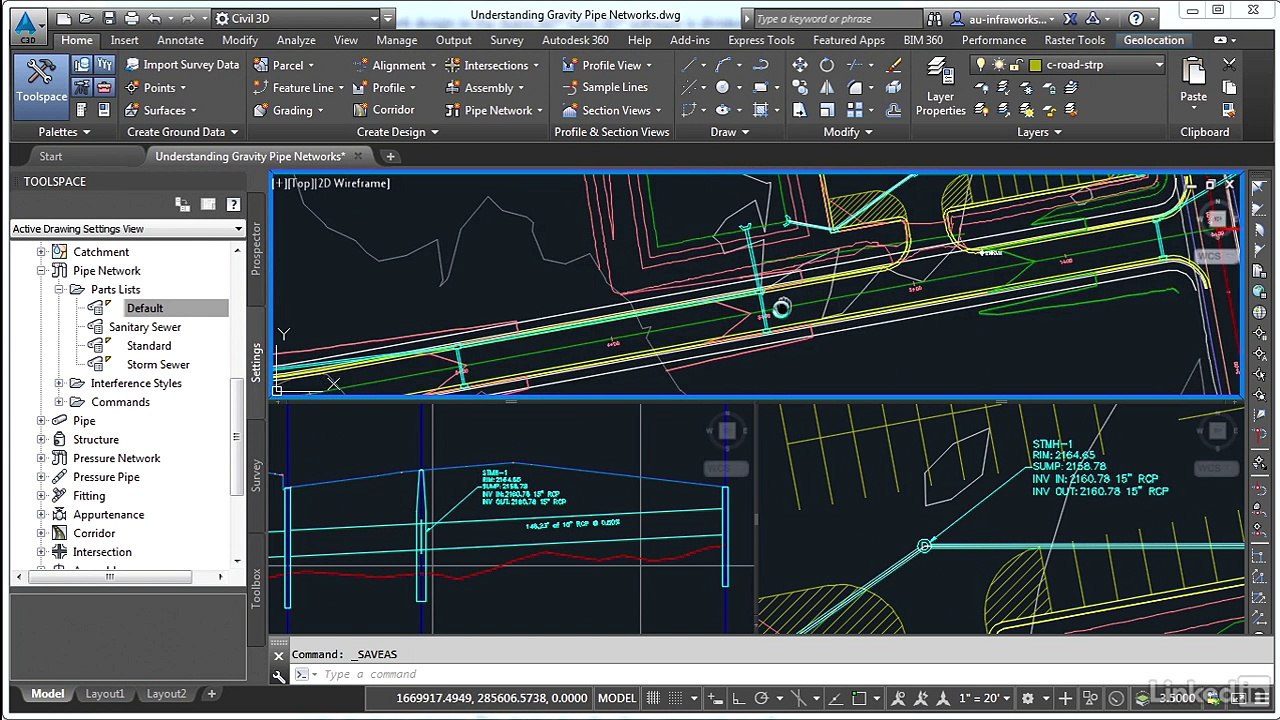Image resolution: width=1280 pixels, height=720 pixels.
Task: Select the Sanitary Sewer parts list
Action: (x=144, y=327)
